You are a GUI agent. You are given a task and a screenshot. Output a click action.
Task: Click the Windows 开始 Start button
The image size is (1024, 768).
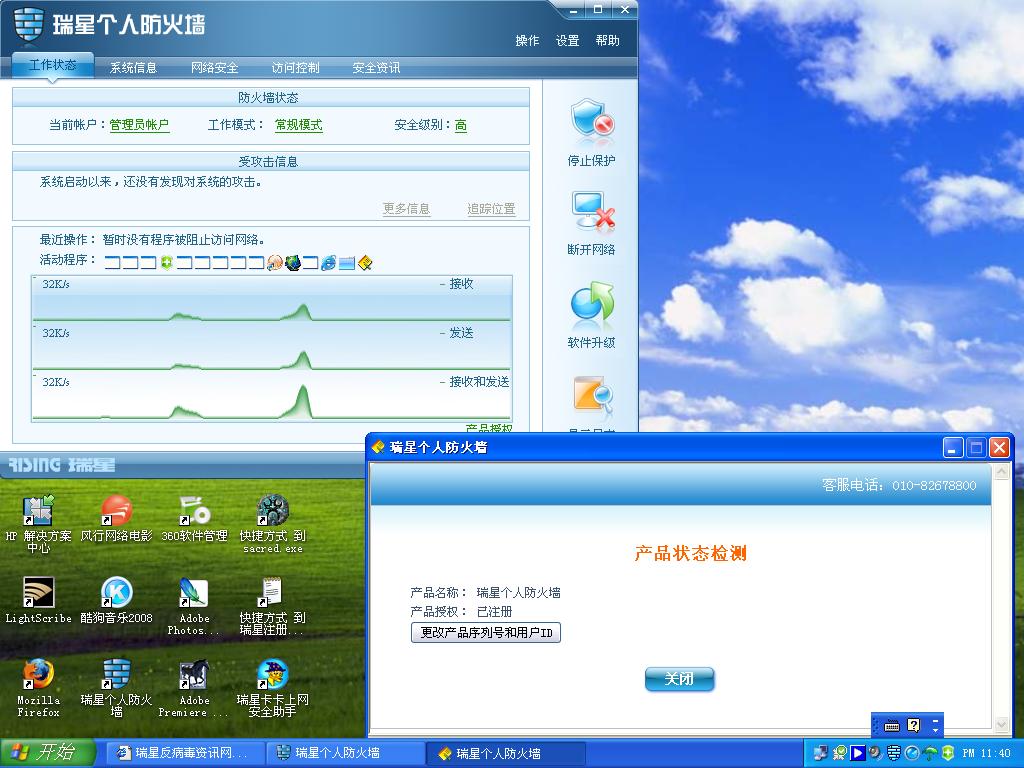(48, 753)
